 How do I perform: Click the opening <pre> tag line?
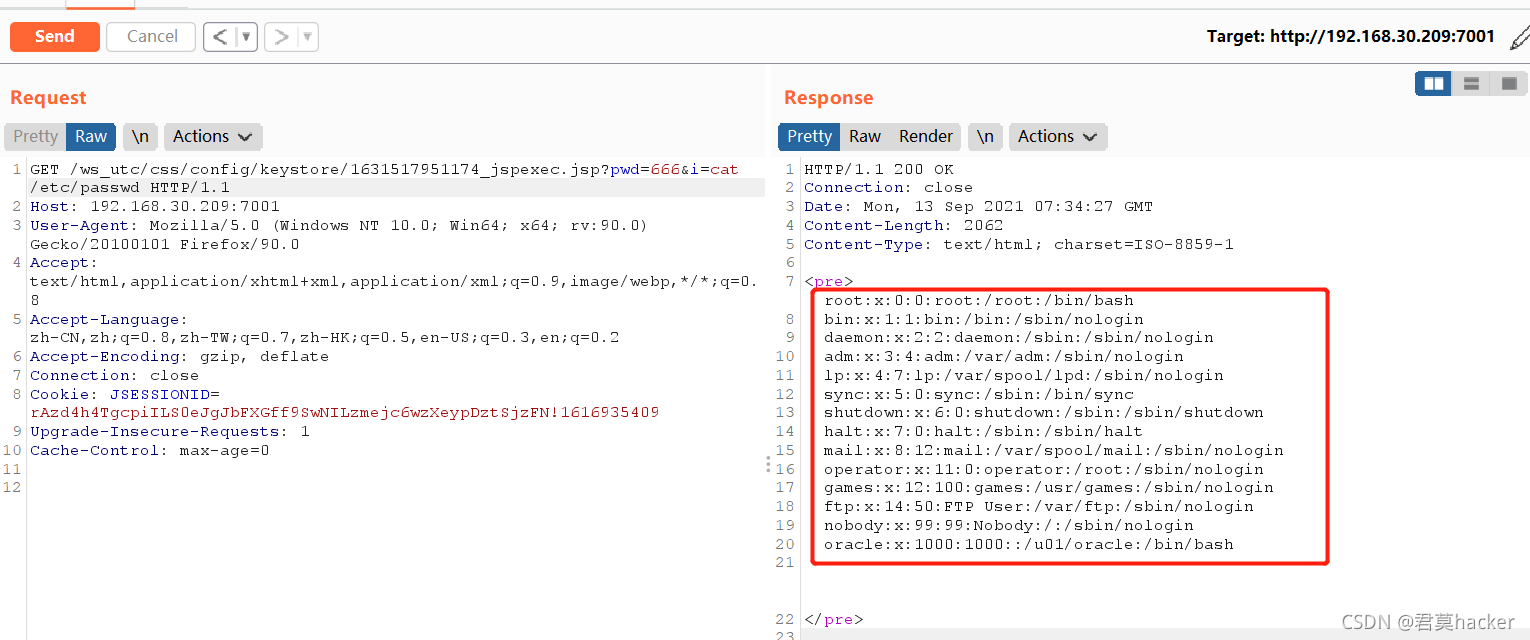pyautogui.click(x=829, y=282)
